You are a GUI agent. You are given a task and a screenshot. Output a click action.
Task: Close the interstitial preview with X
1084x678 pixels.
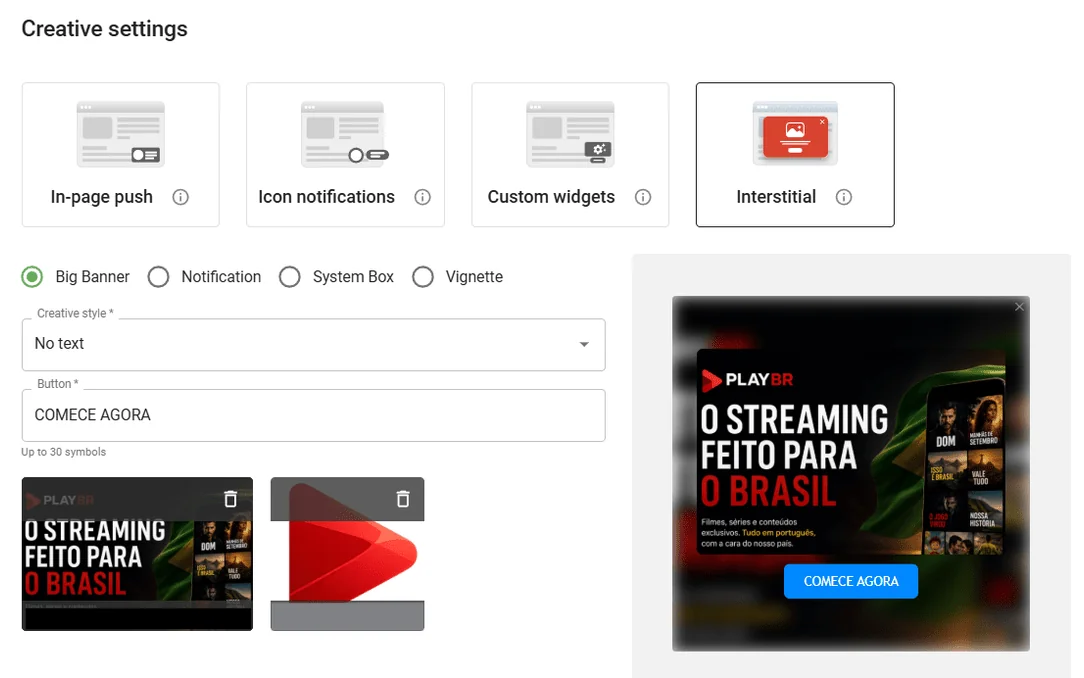(1019, 307)
